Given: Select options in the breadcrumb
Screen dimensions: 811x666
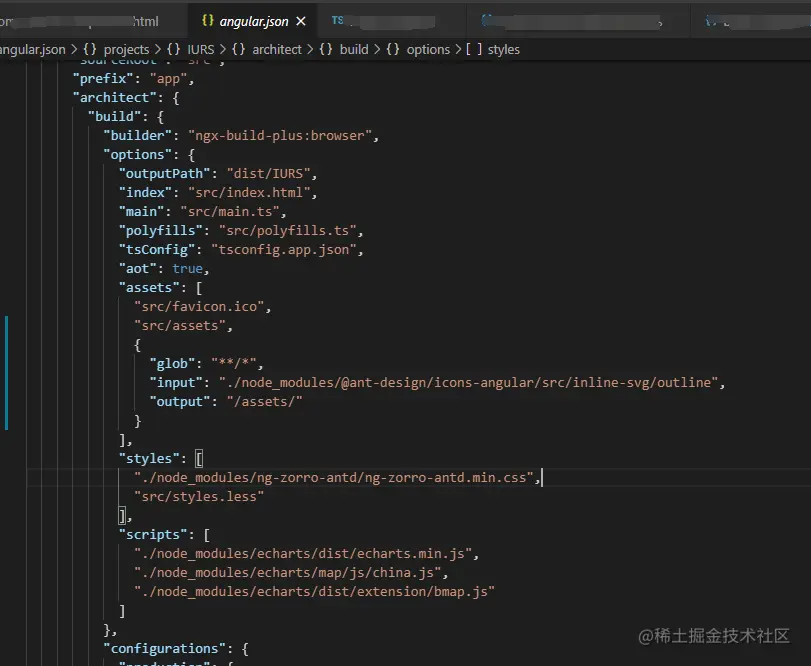Looking at the screenshot, I should coord(428,50).
